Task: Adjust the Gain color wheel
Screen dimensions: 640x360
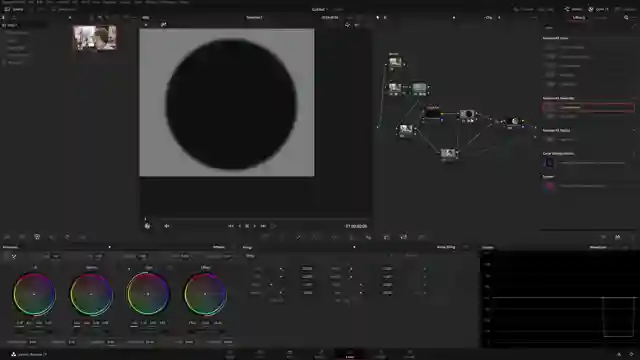Action: (148, 294)
